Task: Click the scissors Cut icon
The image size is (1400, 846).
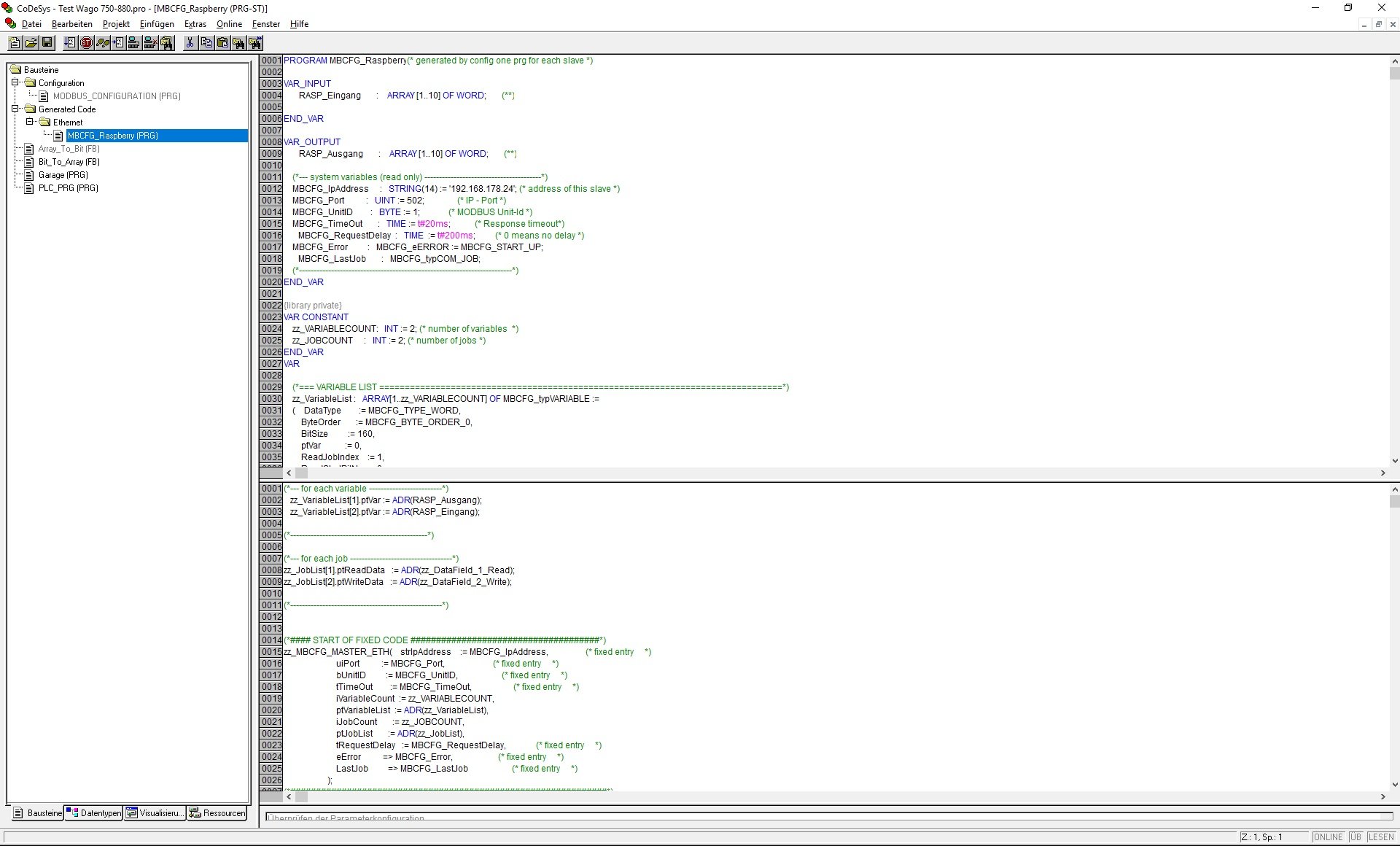Action: [x=190, y=43]
